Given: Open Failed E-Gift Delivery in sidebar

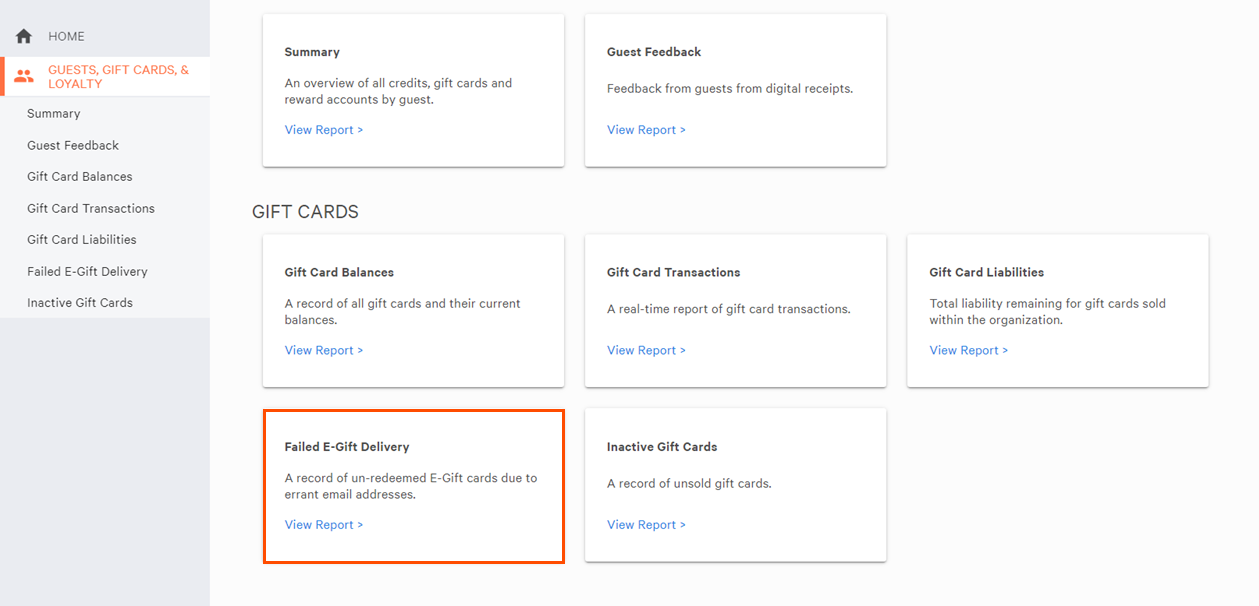Looking at the screenshot, I should [x=87, y=271].
